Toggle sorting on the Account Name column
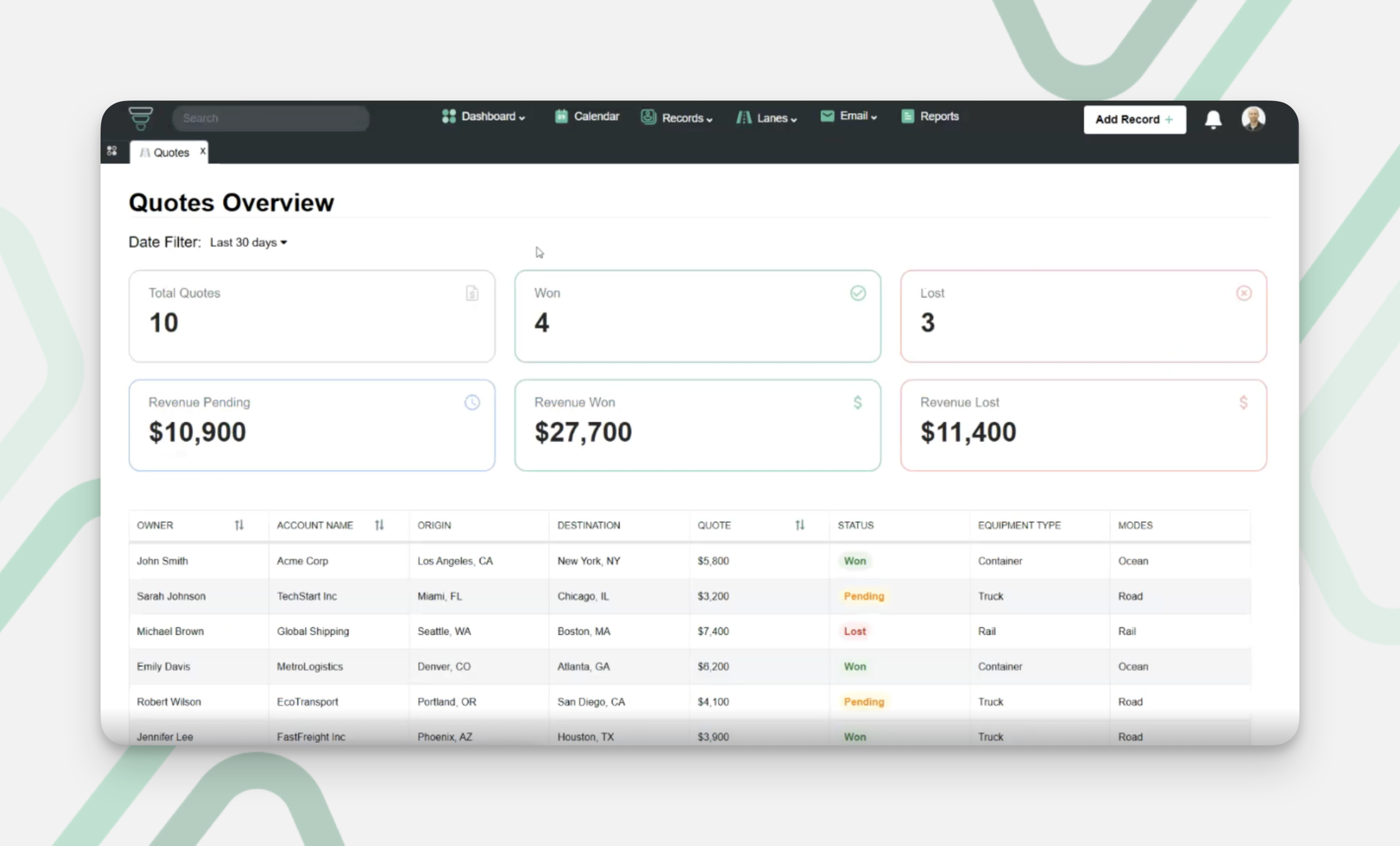This screenshot has width=1400, height=846. pos(379,525)
